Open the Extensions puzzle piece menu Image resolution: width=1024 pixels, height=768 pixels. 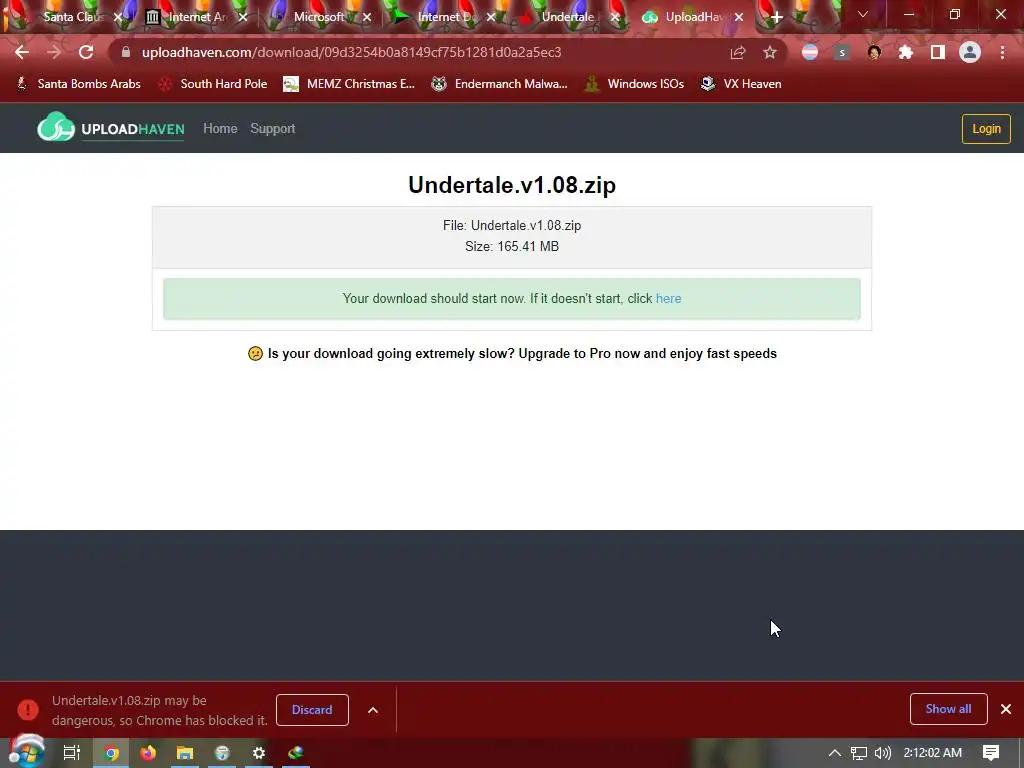click(906, 52)
